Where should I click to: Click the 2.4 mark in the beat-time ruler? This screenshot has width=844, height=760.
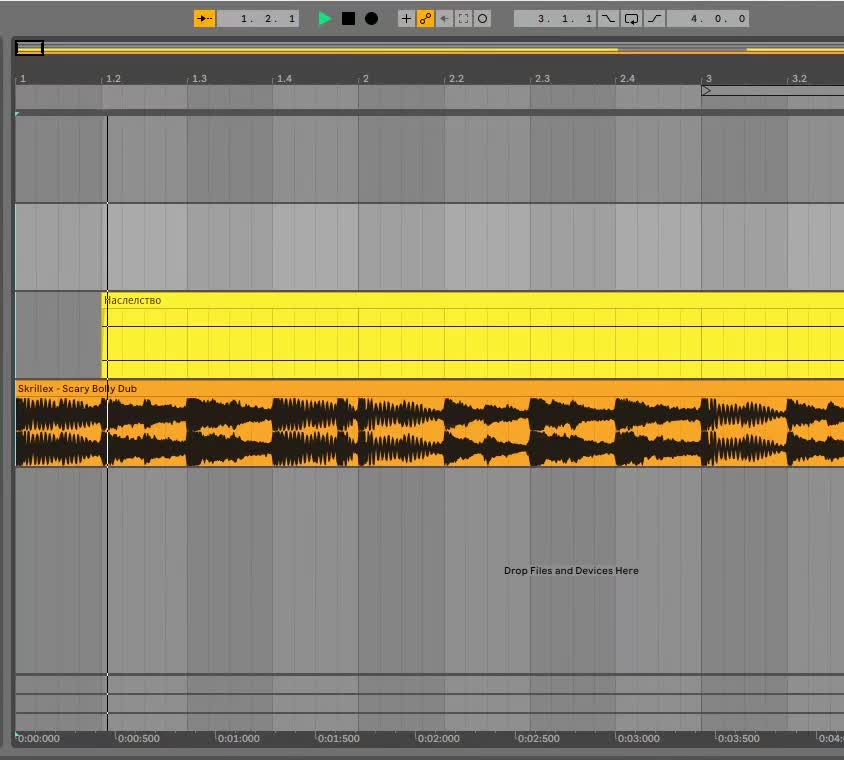point(627,79)
